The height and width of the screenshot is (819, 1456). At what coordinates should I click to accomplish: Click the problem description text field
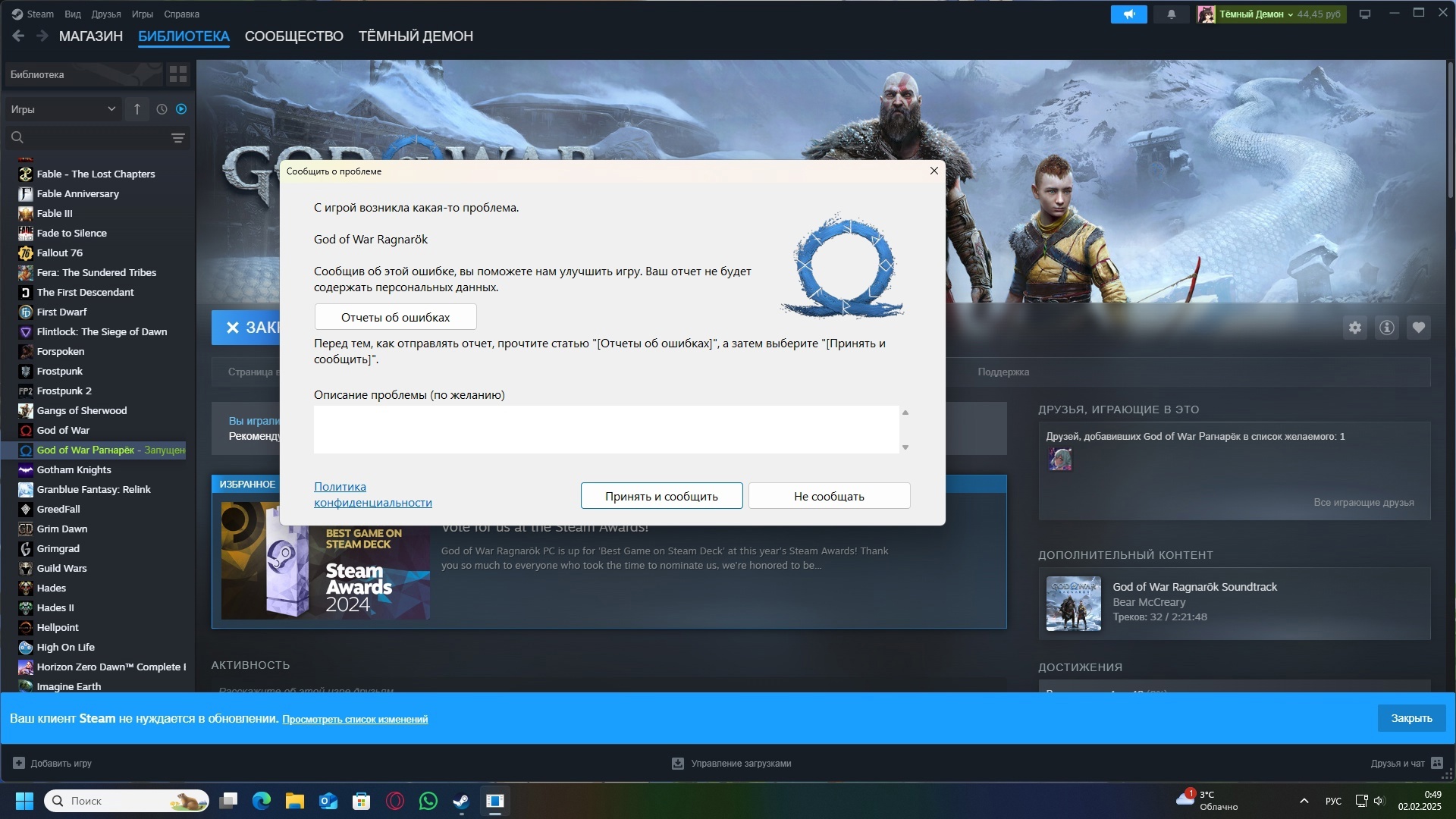(606, 429)
